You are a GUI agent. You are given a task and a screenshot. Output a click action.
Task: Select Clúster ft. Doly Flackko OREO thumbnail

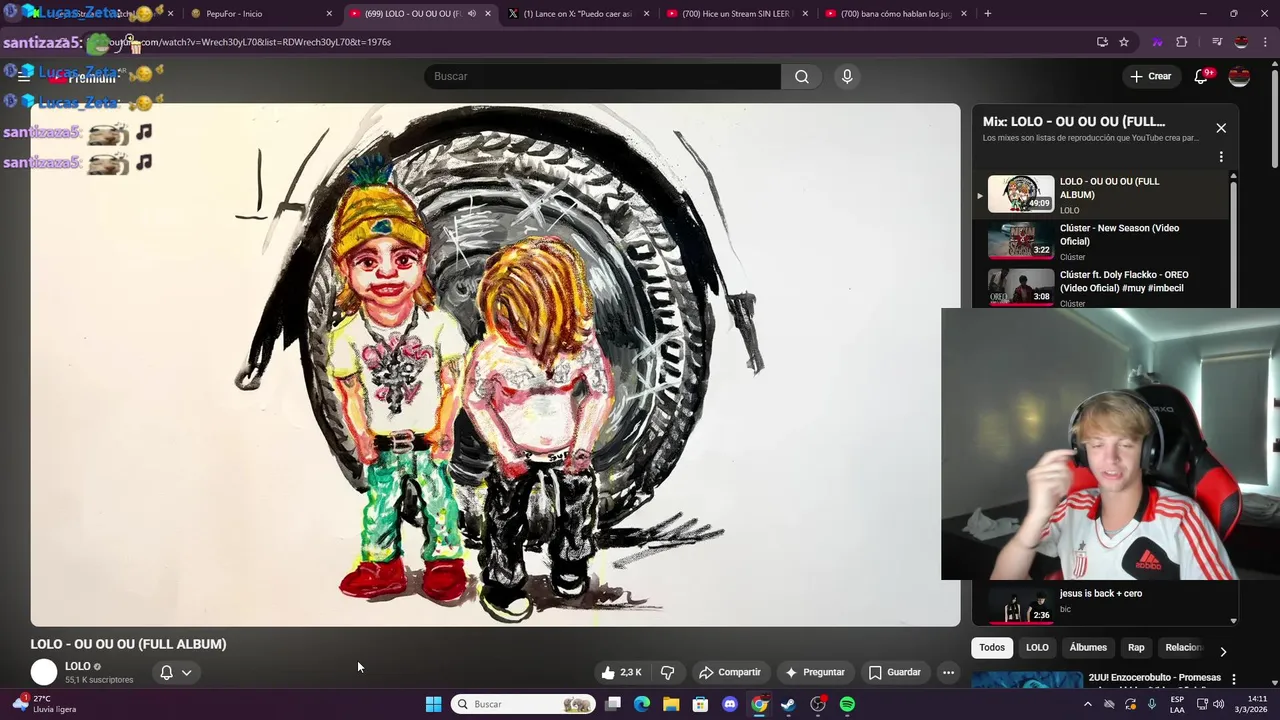point(1021,288)
